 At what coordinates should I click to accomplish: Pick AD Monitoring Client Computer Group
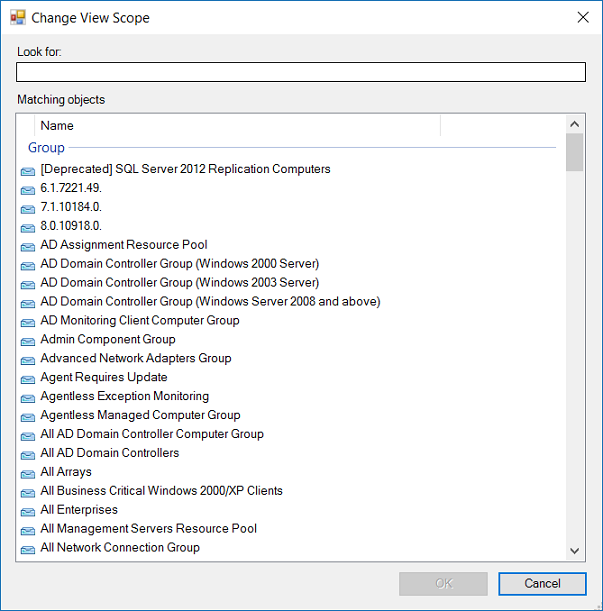(x=140, y=320)
